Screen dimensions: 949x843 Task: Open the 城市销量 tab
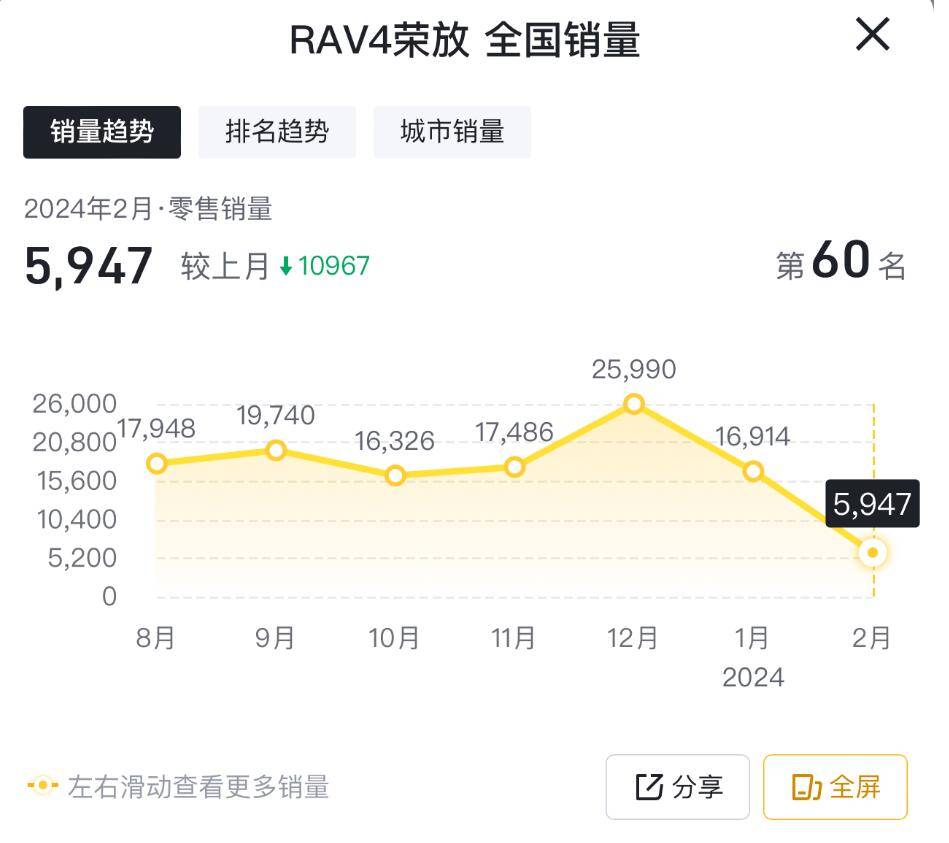(x=452, y=131)
